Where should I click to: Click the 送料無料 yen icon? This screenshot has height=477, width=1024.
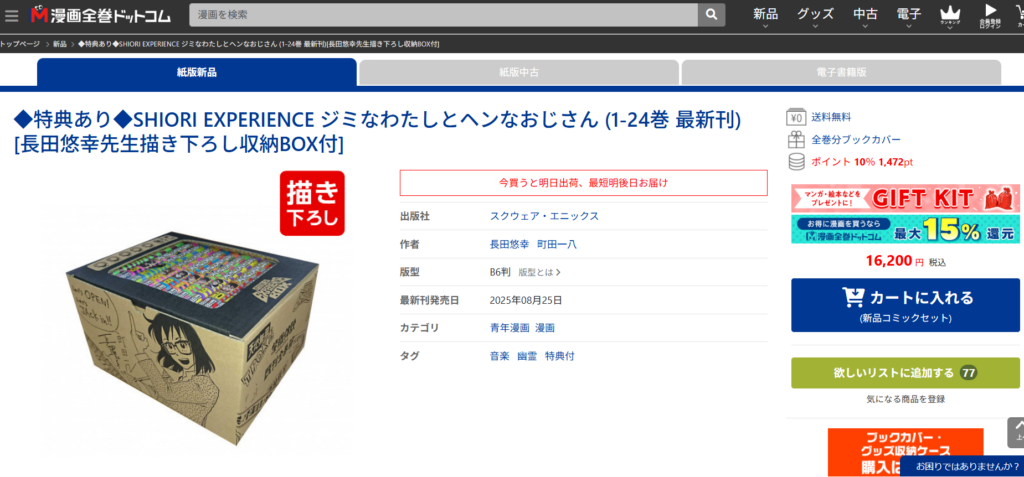pos(795,118)
